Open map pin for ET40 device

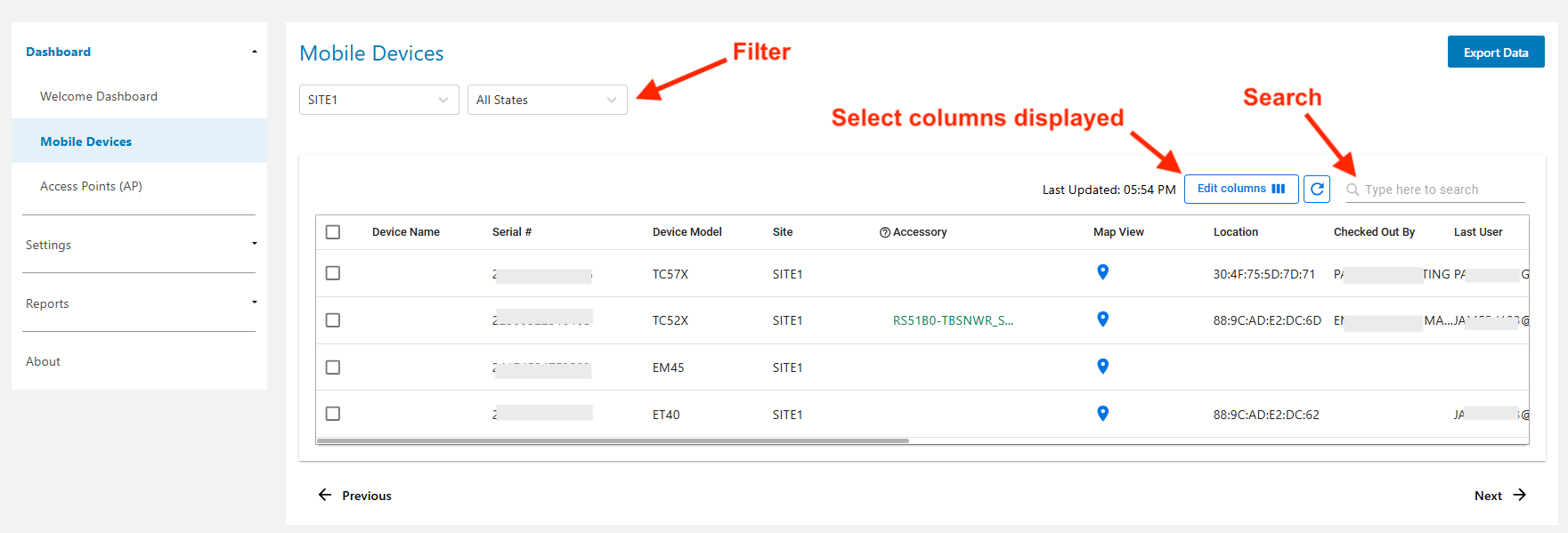[x=1102, y=414]
